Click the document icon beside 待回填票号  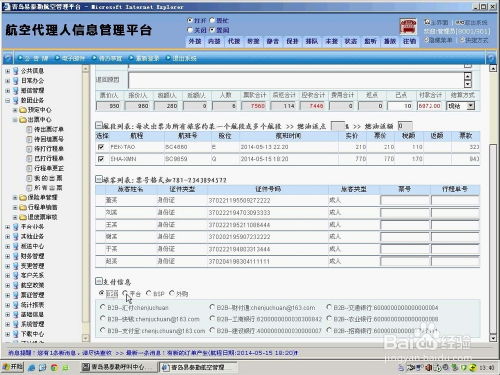29,139
